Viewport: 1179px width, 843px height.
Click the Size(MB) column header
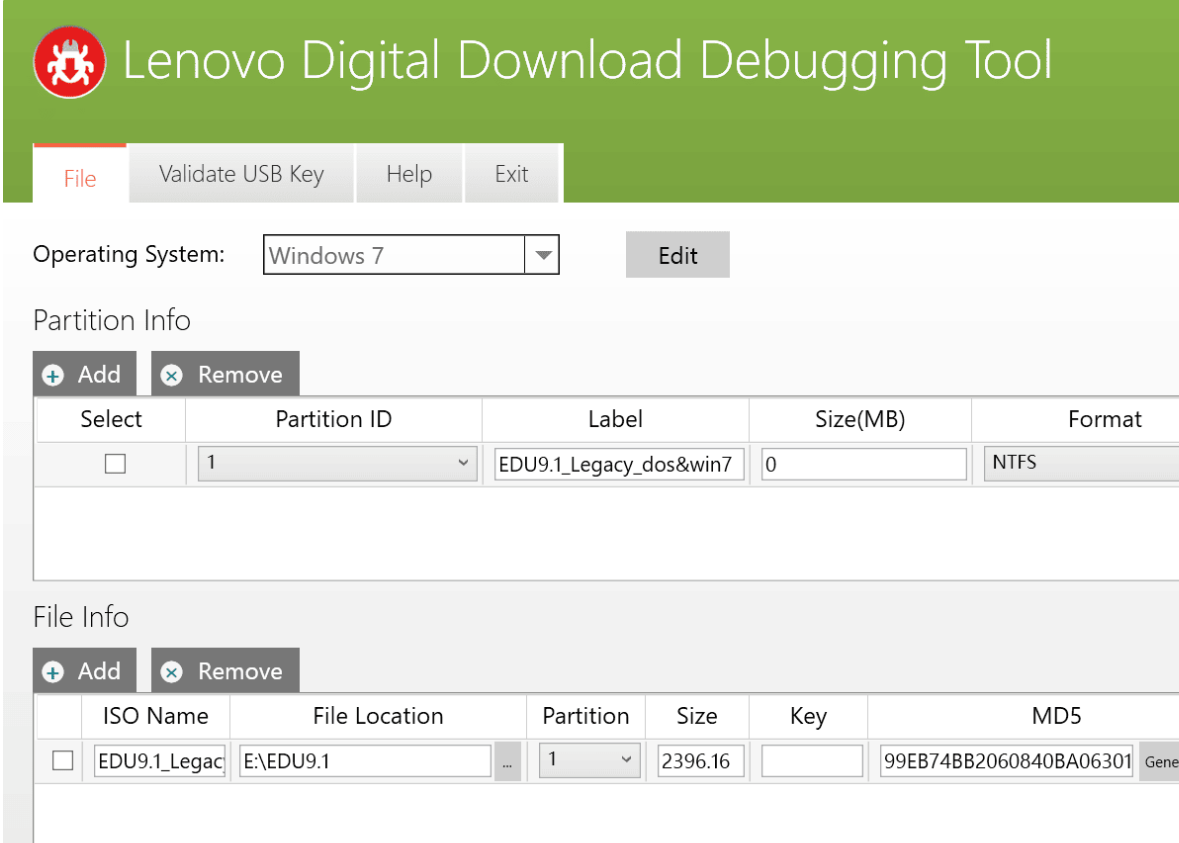pos(860,419)
